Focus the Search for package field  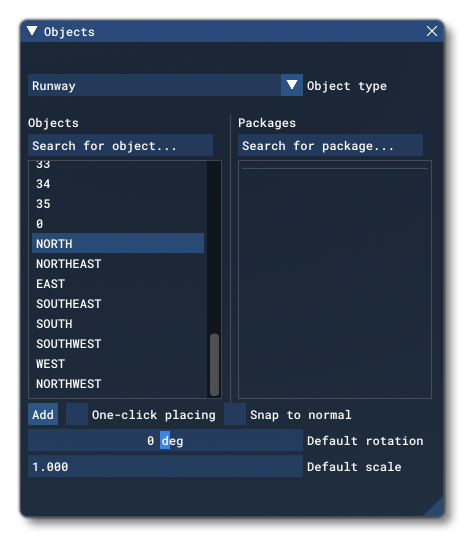(x=330, y=146)
